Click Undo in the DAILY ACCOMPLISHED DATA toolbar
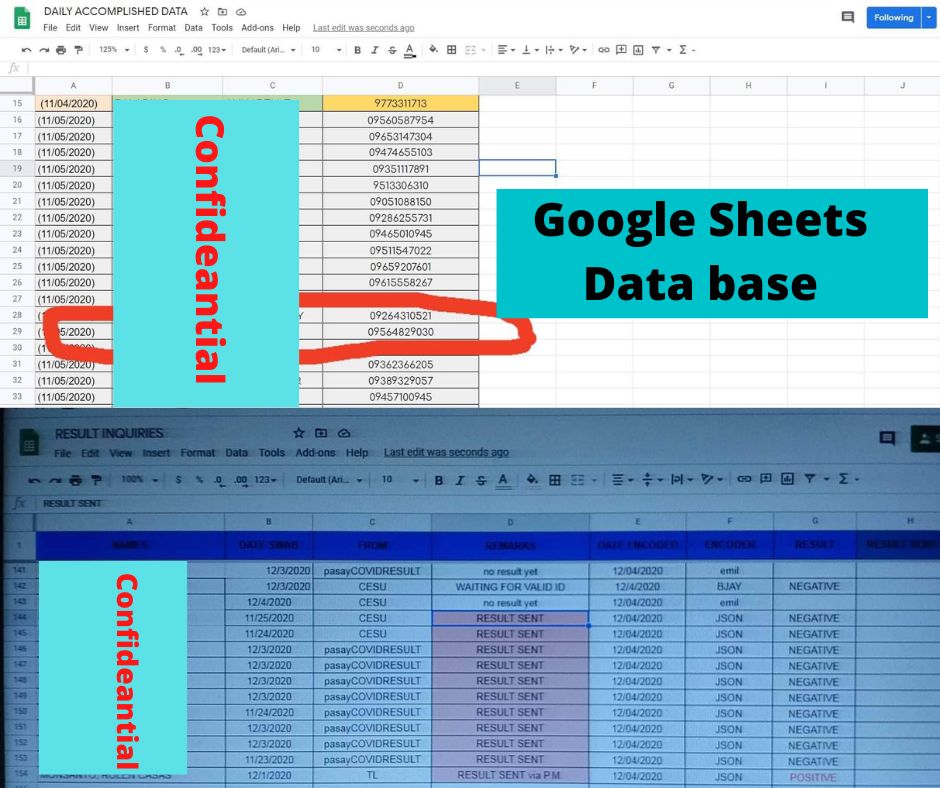Image resolution: width=940 pixels, height=788 pixels. [x=26, y=50]
